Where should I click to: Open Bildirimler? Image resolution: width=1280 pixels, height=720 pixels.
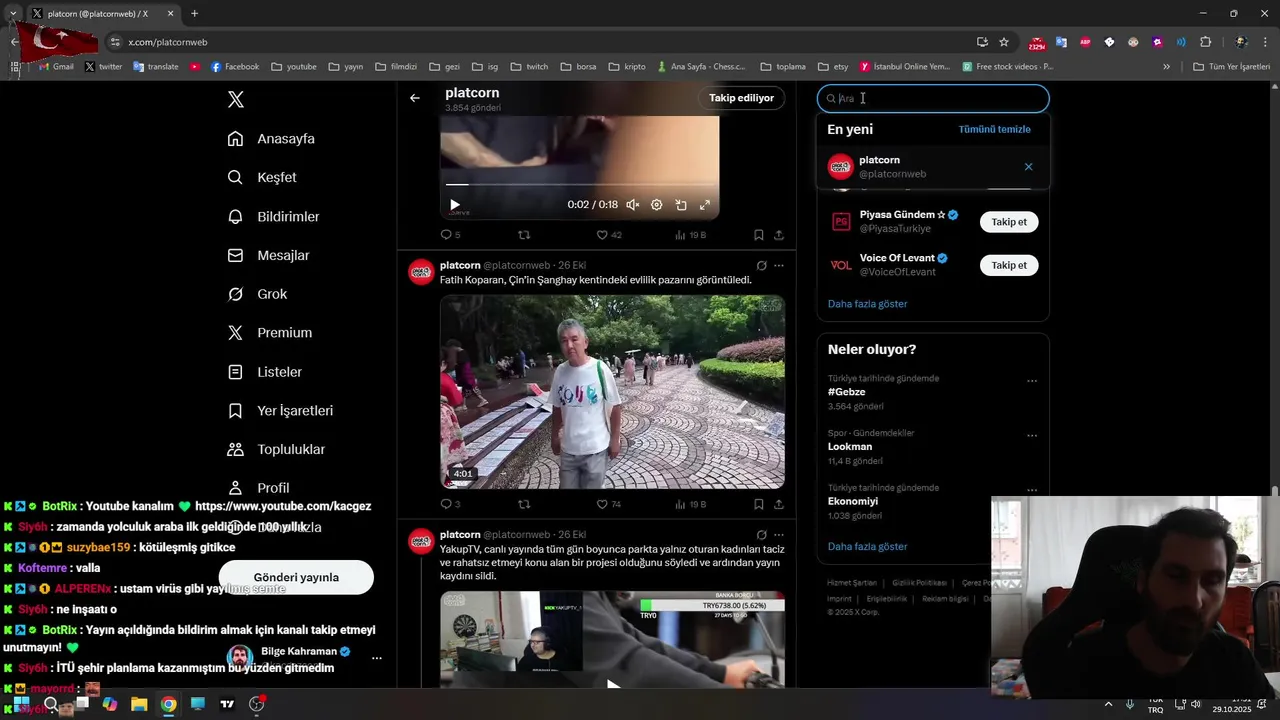click(274, 217)
